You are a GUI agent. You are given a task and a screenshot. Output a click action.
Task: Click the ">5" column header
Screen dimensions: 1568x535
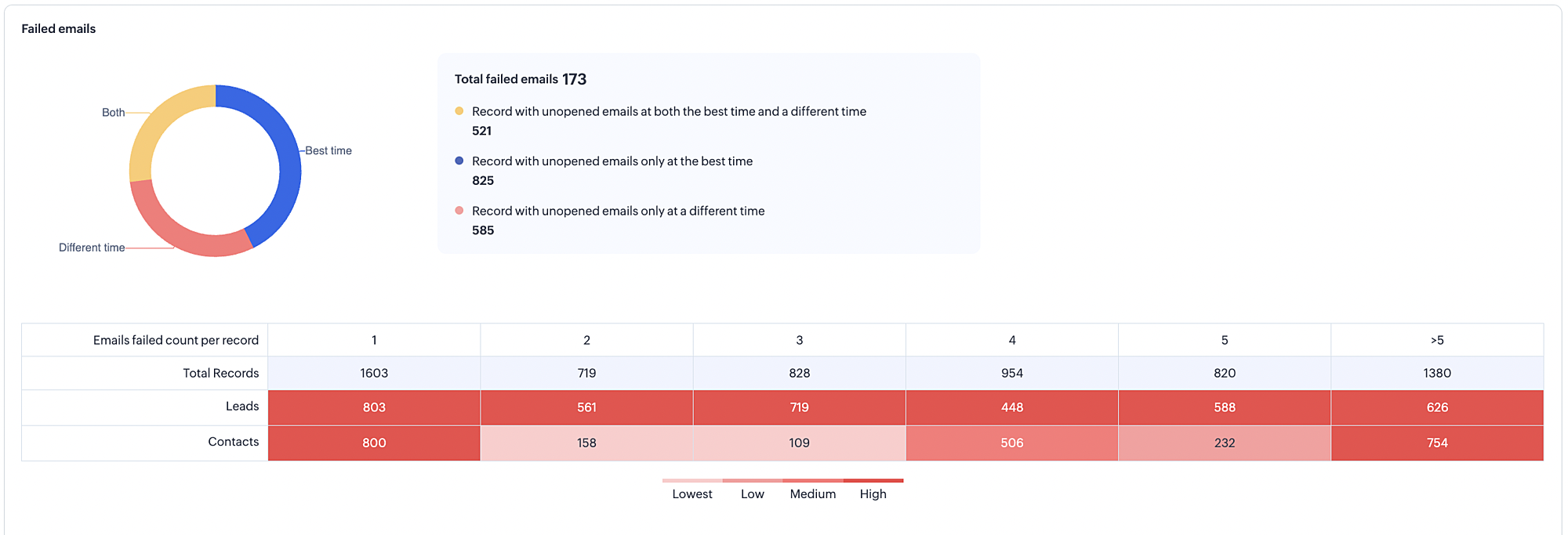pos(1437,340)
